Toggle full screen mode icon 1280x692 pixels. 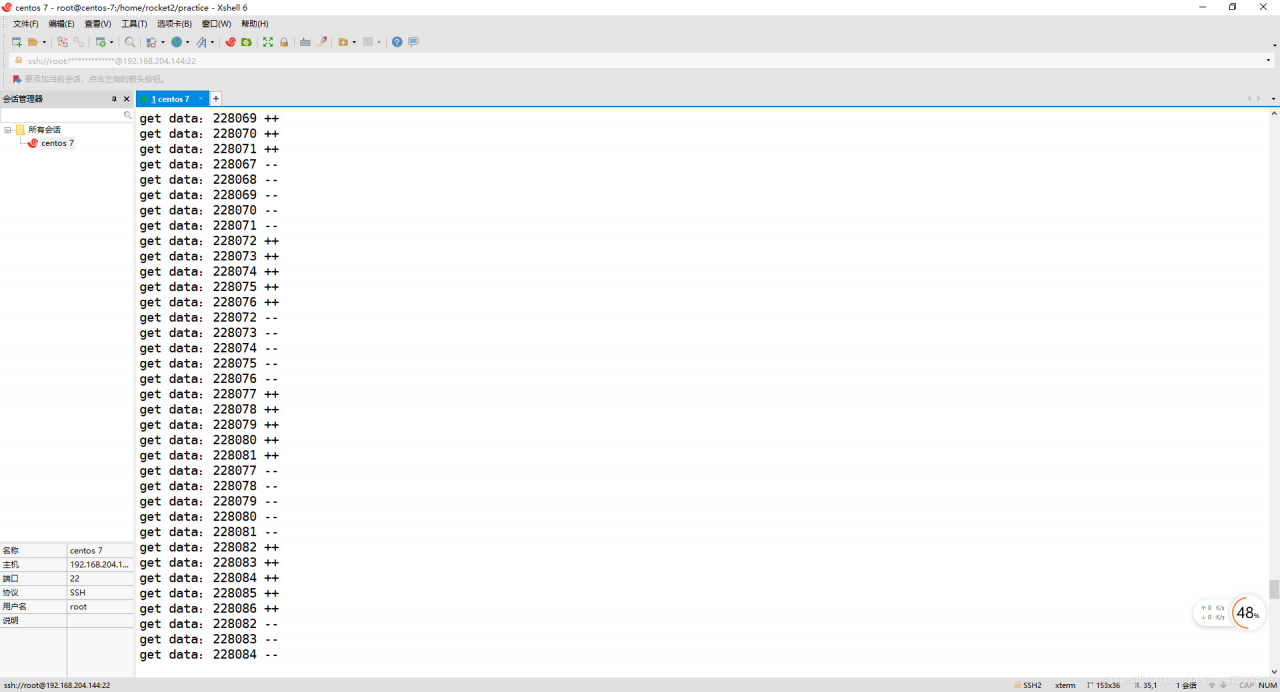268,42
